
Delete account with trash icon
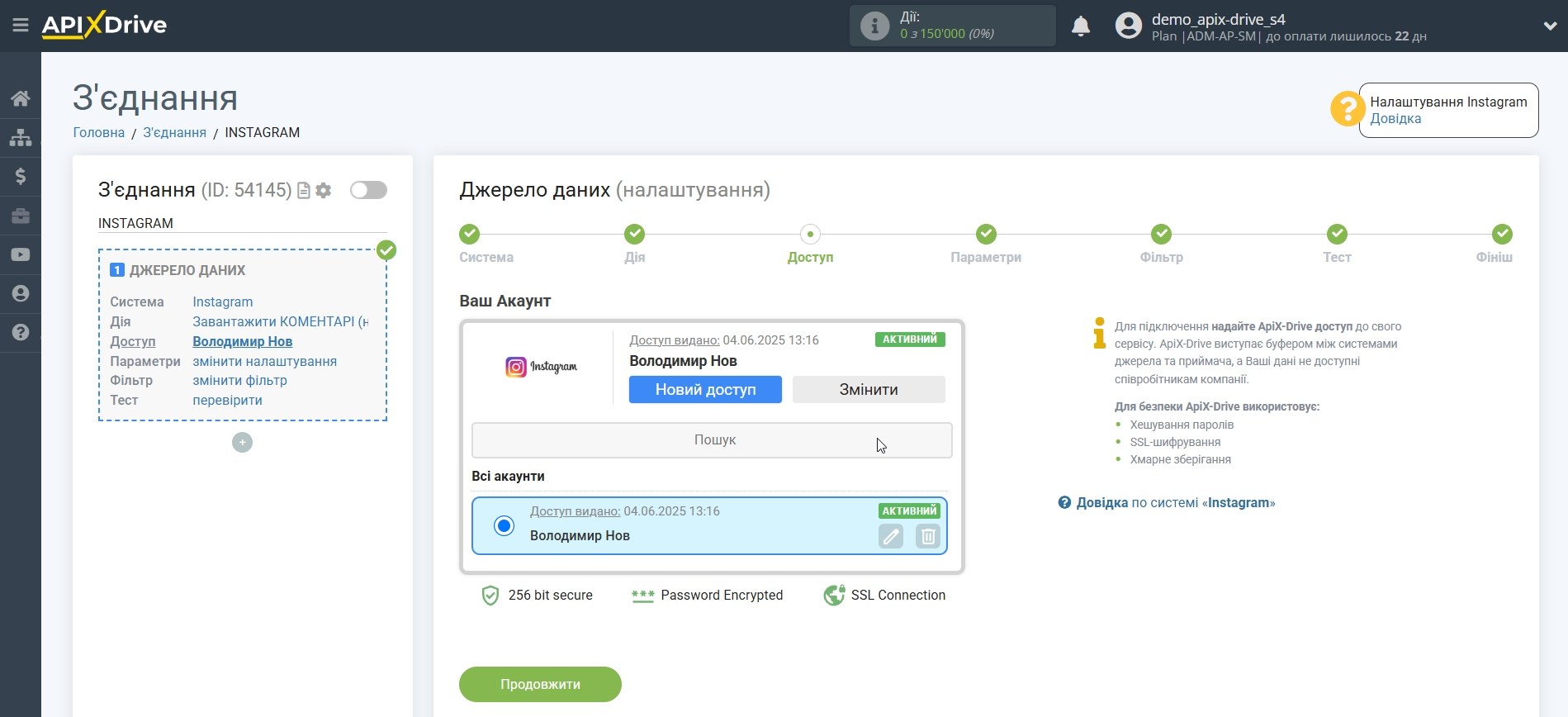click(x=928, y=537)
